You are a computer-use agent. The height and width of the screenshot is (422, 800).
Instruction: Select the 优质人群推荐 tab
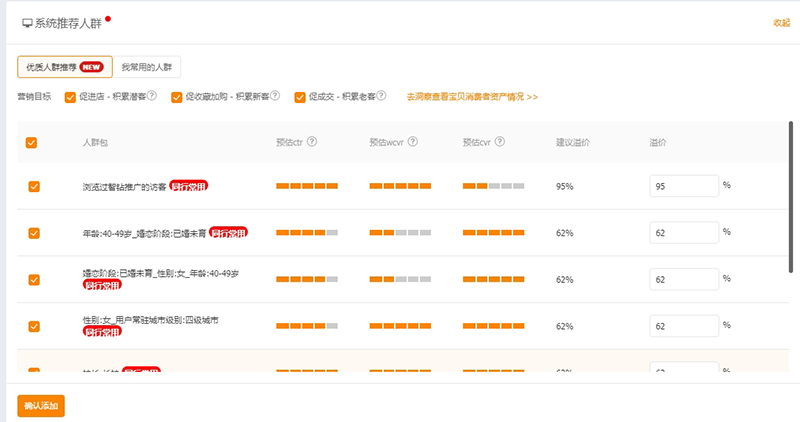[64, 67]
